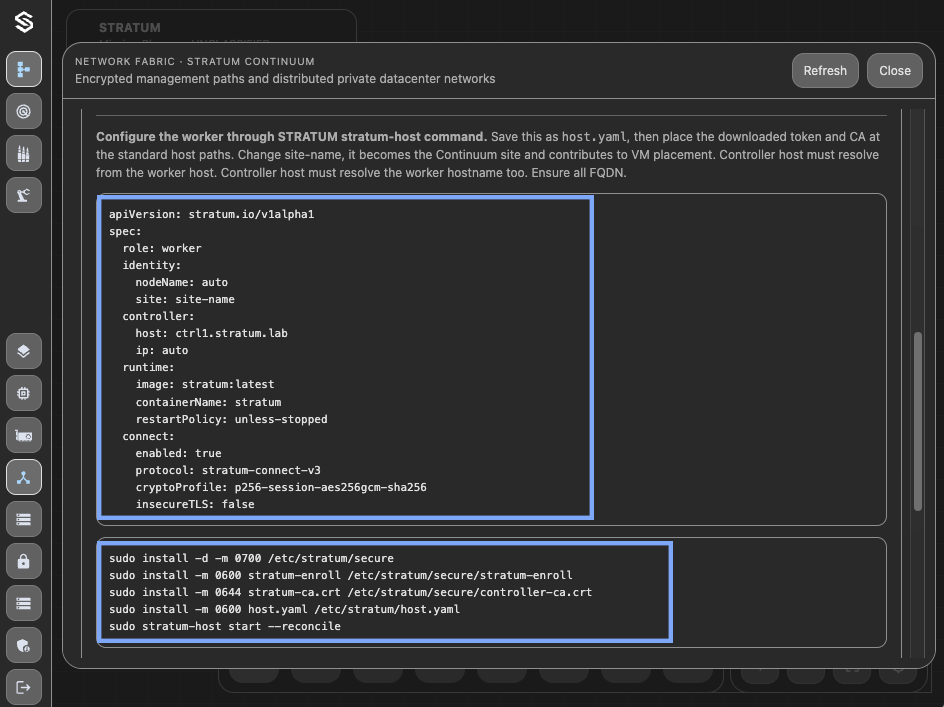The height and width of the screenshot is (707, 944).
Task: Click the inline 'host.yaml' filename in the instructions
Action: click(594, 137)
